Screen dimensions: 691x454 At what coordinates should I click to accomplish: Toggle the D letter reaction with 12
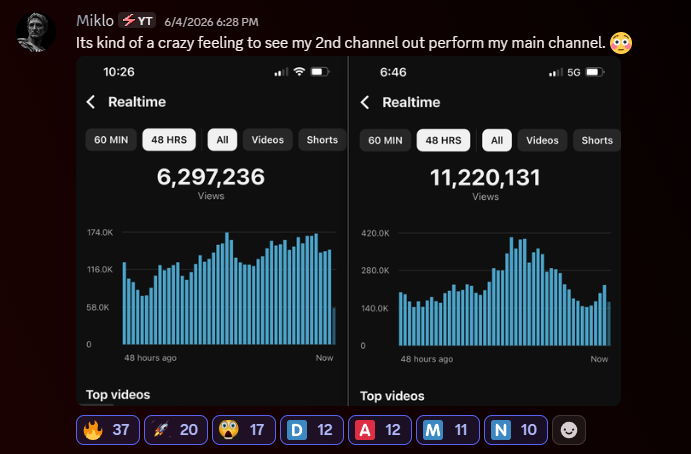(x=312, y=430)
